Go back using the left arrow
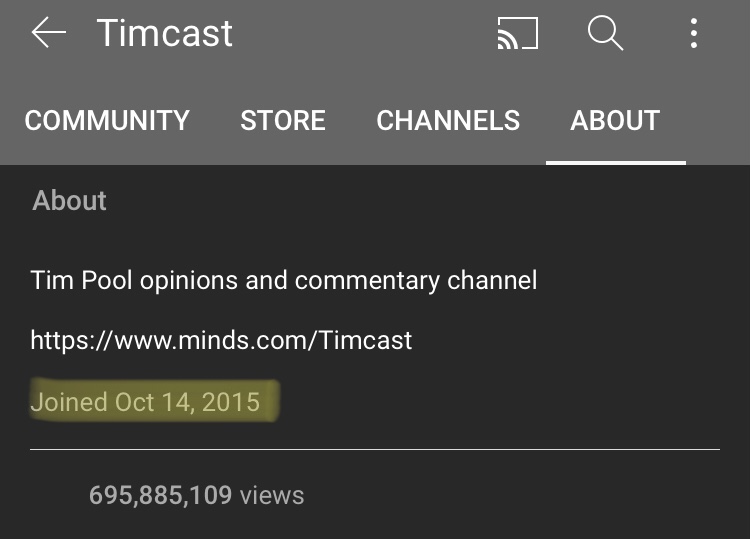Viewport: 750px width, 539px height. [48, 33]
